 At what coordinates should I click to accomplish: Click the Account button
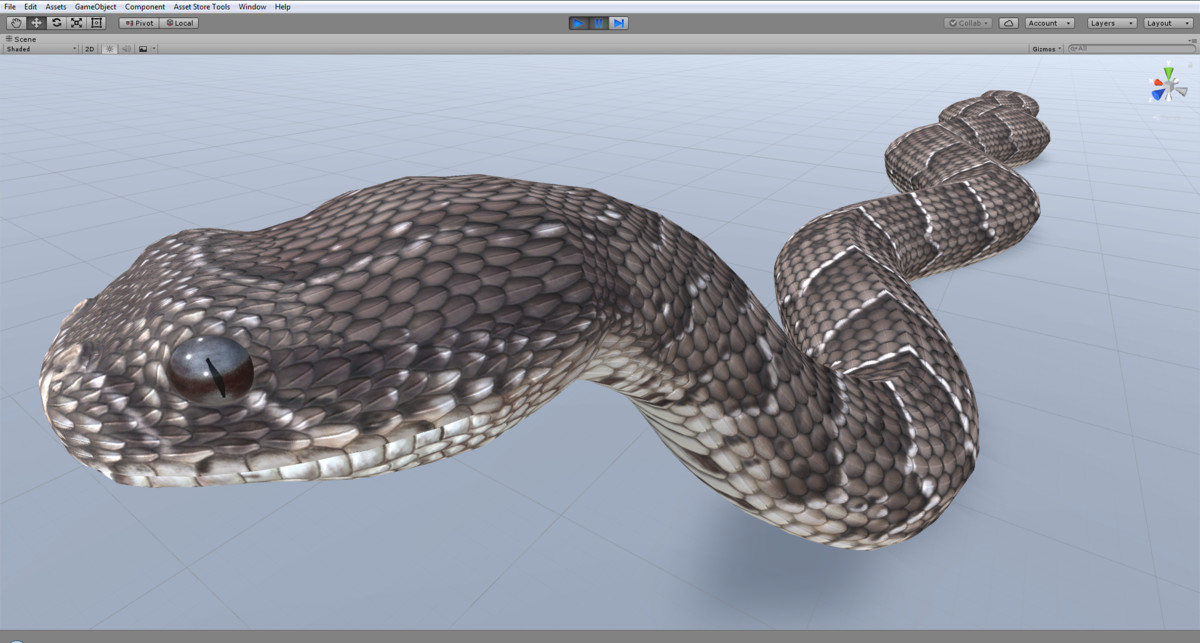tap(1049, 22)
